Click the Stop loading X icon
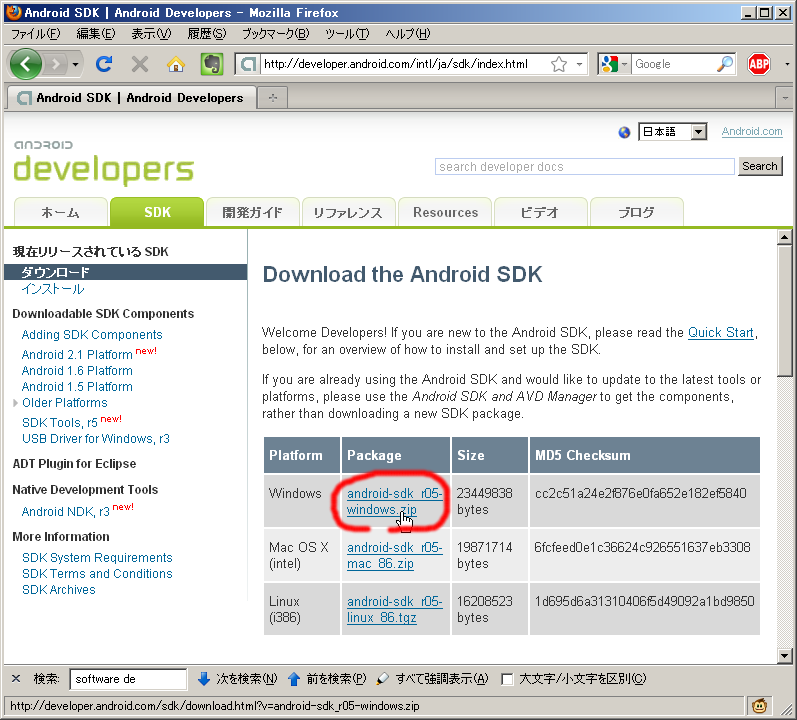797x720 pixels. point(140,64)
